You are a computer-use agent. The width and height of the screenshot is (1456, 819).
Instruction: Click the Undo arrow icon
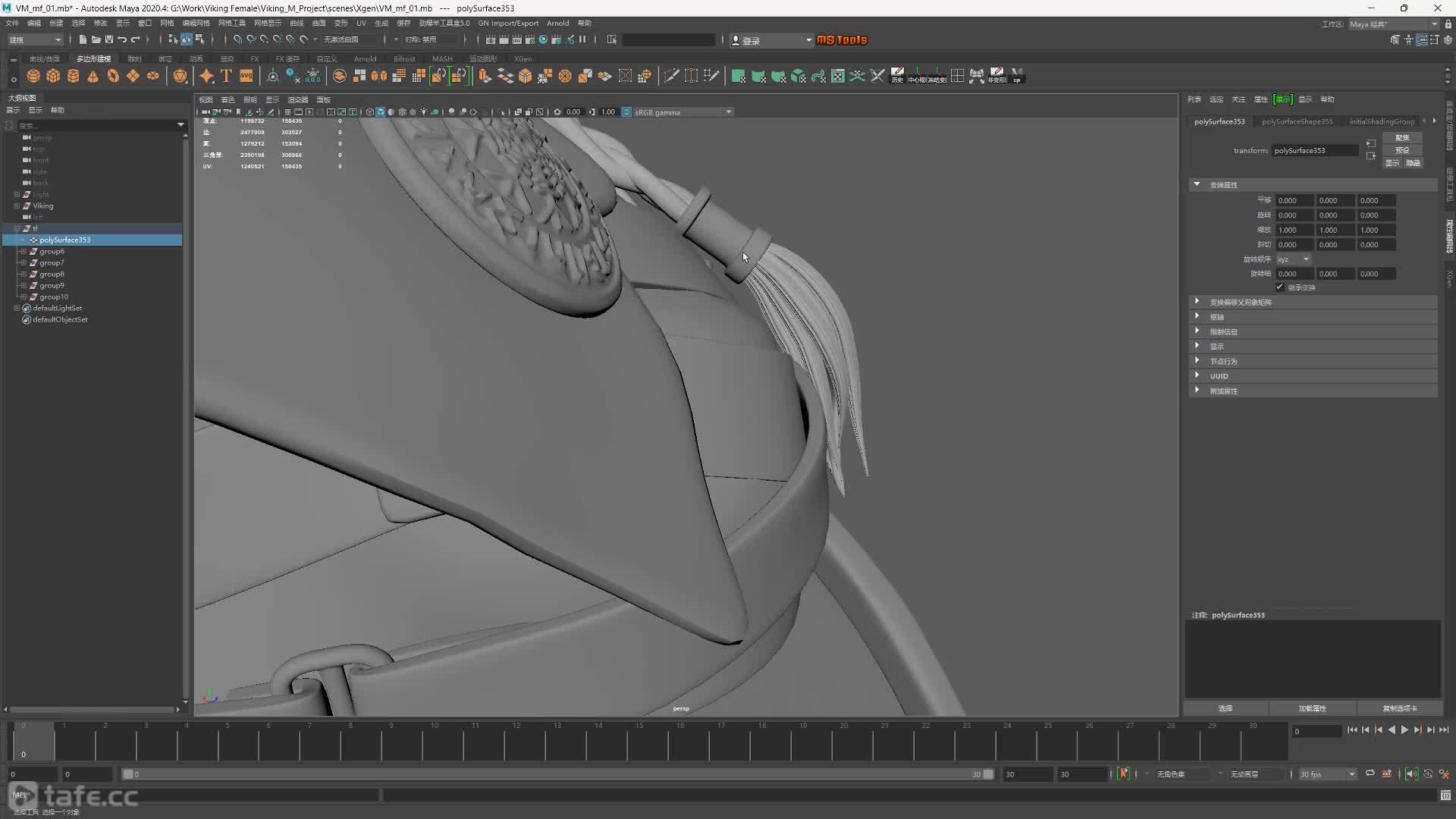[121, 39]
